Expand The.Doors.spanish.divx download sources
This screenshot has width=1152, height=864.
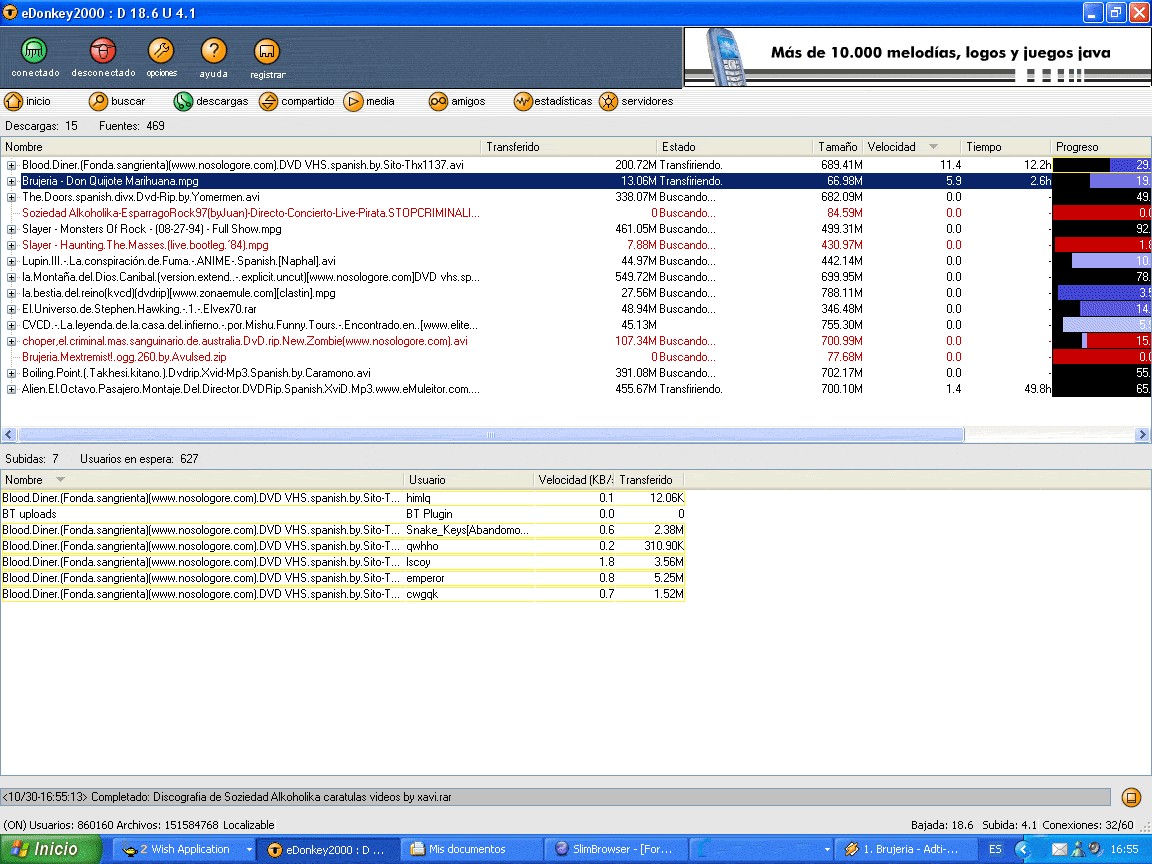point(12,197)
